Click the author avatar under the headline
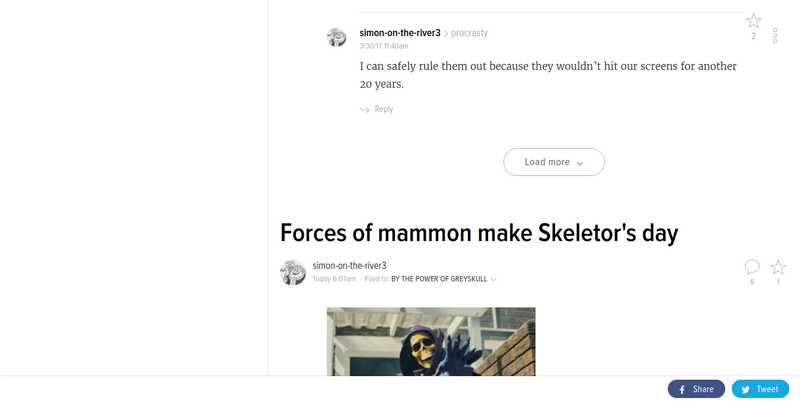Screen dimensions: 800x401 293,272
